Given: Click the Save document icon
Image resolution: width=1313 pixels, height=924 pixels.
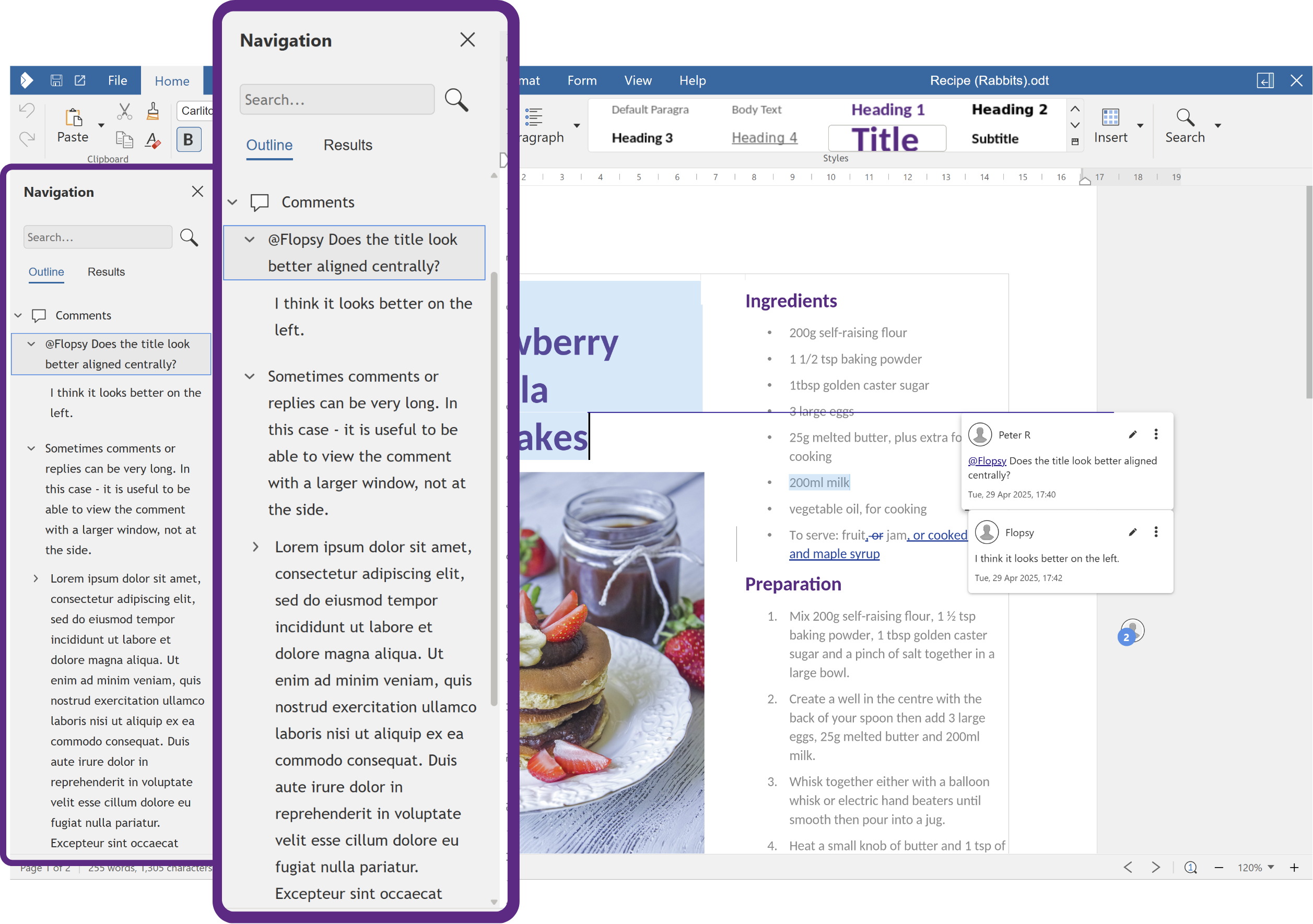Looking at the screenshot, I should [56, 80].
